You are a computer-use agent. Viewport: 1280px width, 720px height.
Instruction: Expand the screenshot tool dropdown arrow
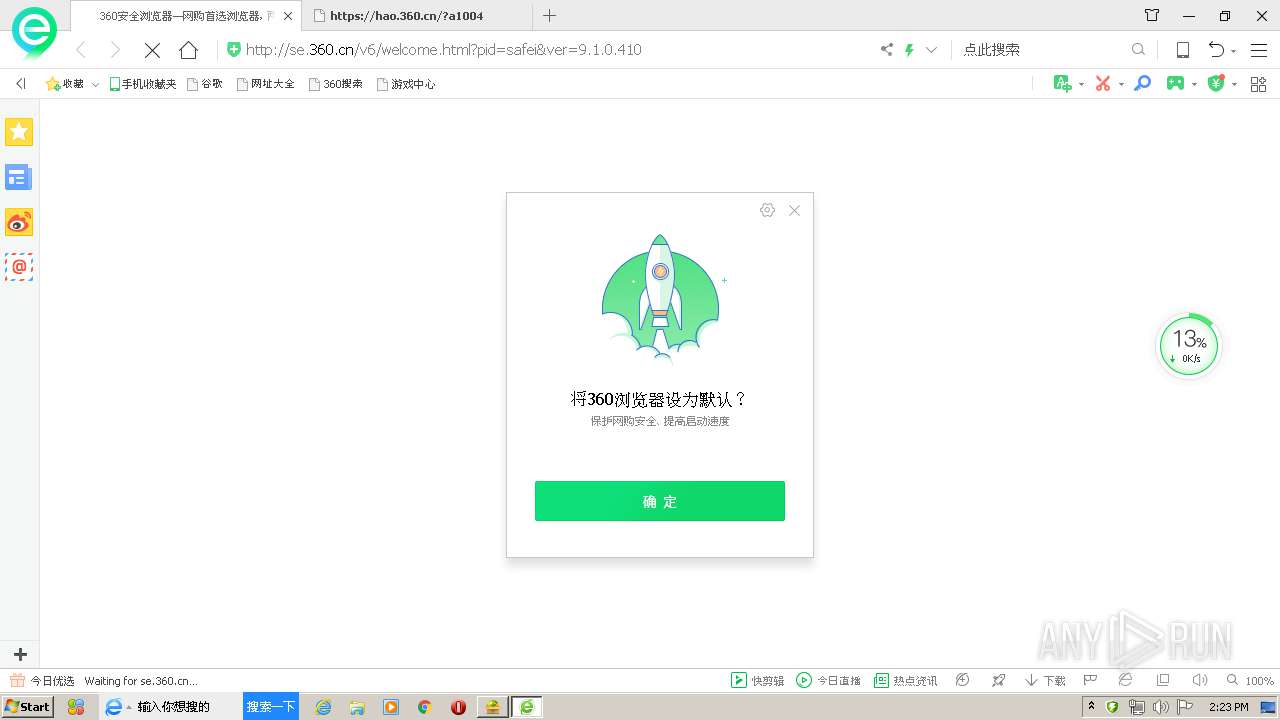[x=1121, y=85]
